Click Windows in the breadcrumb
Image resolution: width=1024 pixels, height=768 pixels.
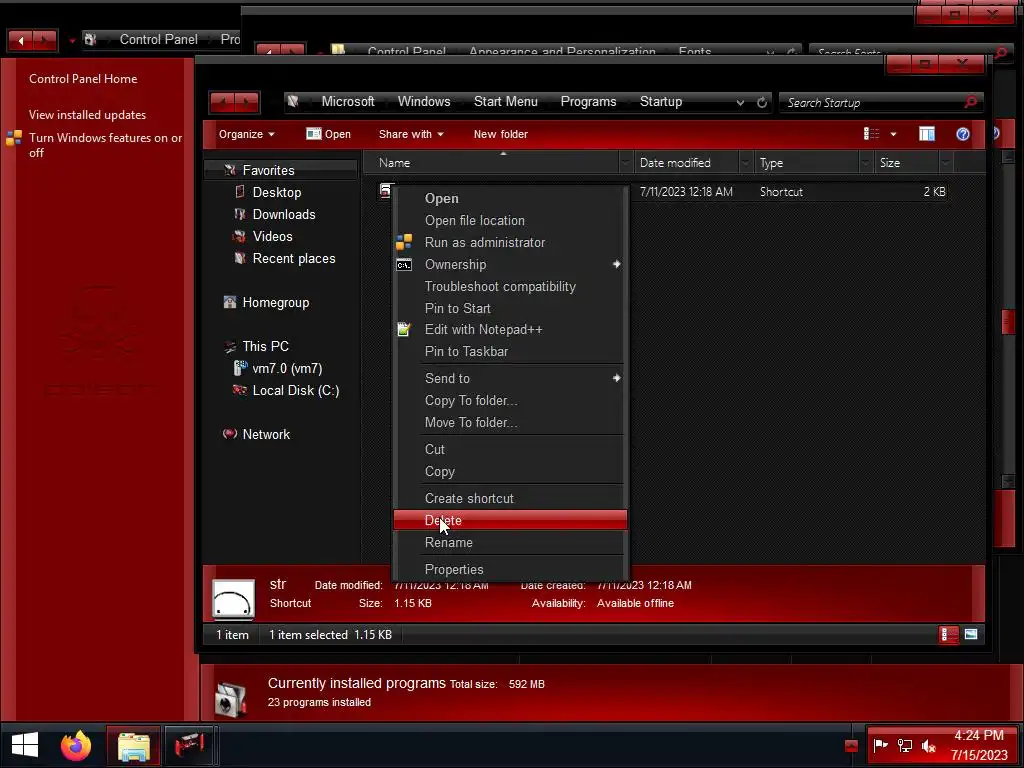(x=424, y=102)
